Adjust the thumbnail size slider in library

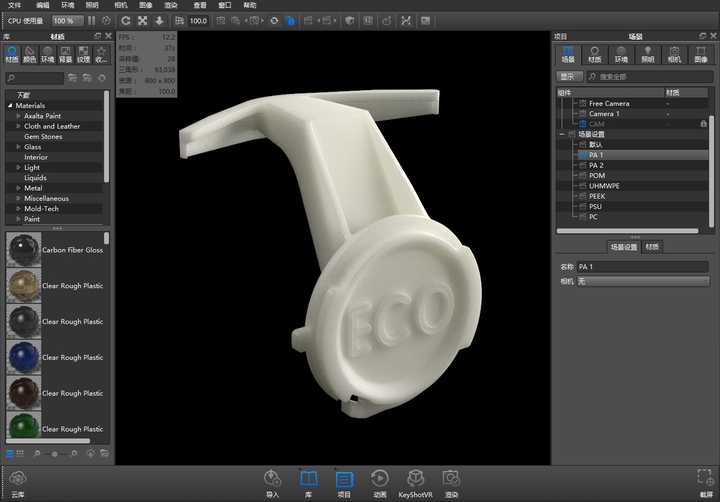[55, 454]
